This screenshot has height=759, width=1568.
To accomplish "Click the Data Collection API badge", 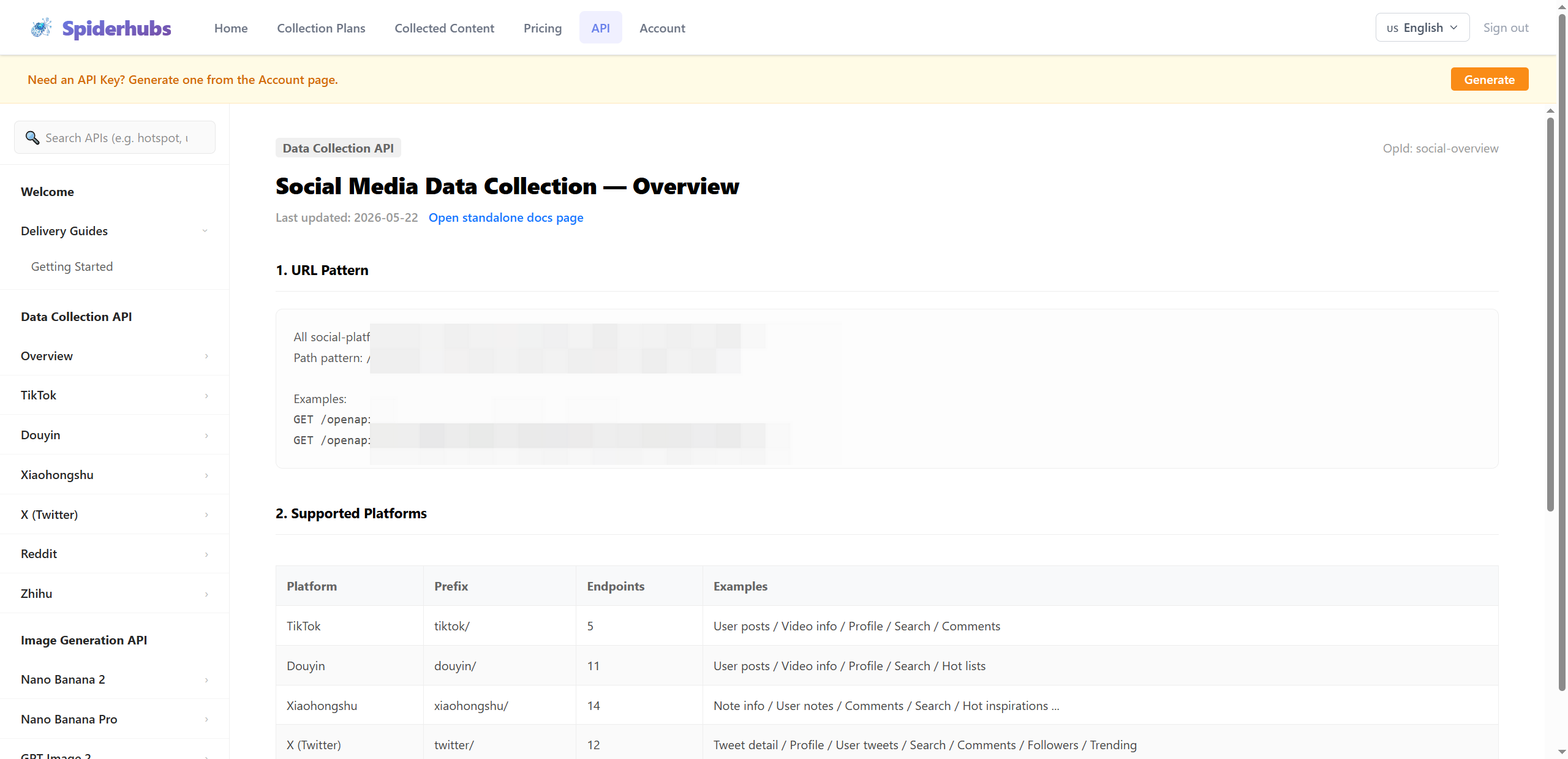I will (x=338, y=148).
